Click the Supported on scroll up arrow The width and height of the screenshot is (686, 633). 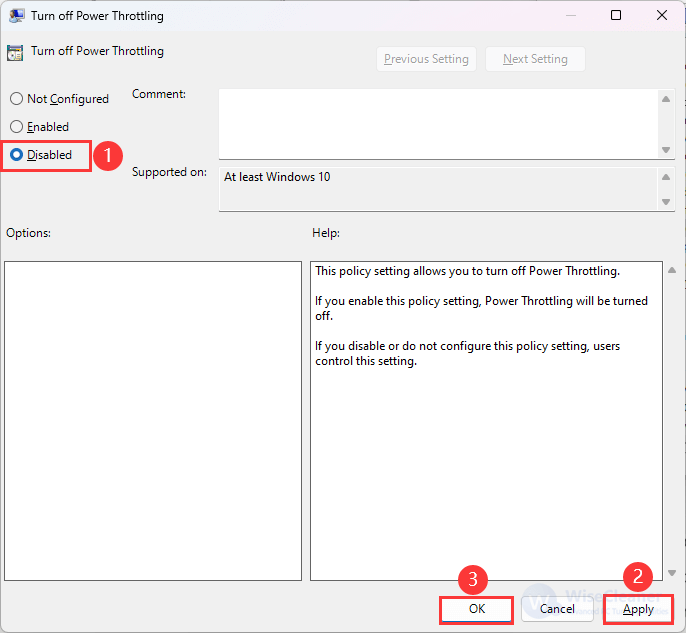coord(666,177)
